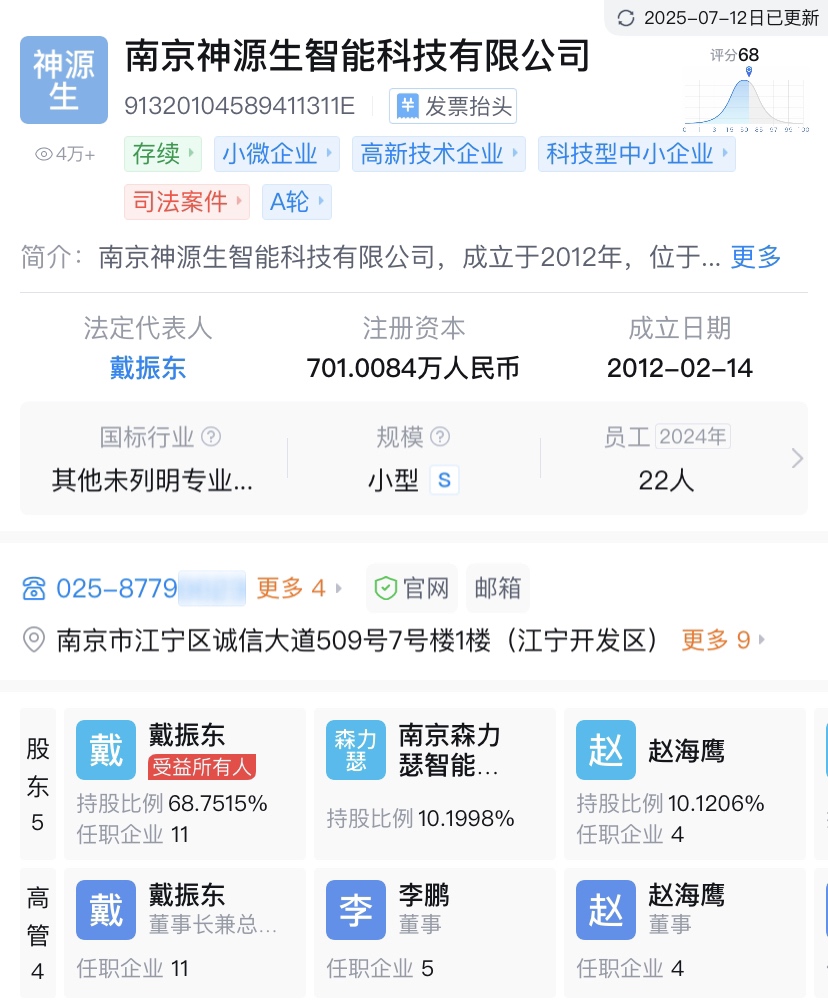Expand the 存续 status tag
The height and width of the screenshot is (1006, 828).
pos(163,154)
